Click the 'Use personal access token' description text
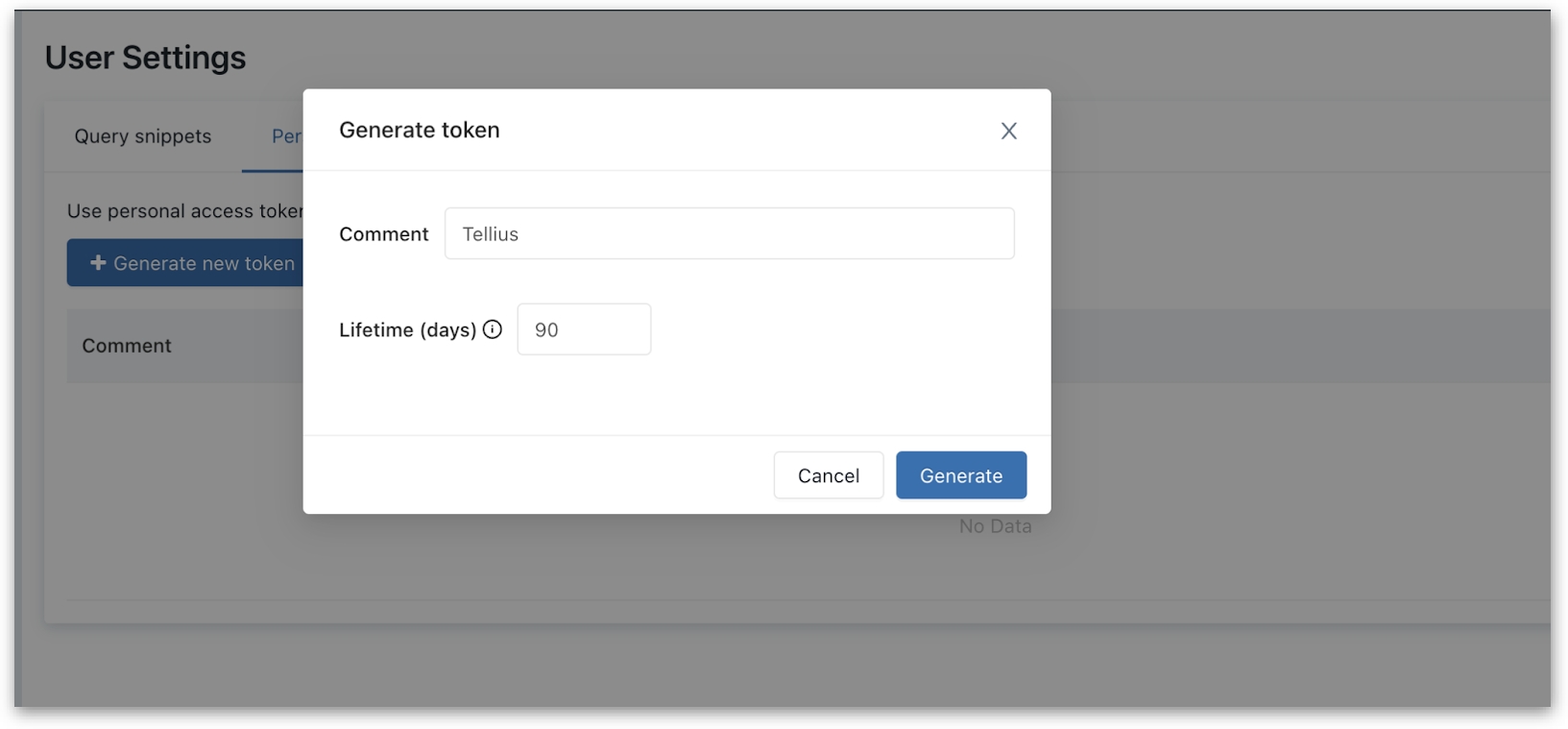Viewport: 1568px width, 729px height. pyautogui.click(x=184, y=211)
